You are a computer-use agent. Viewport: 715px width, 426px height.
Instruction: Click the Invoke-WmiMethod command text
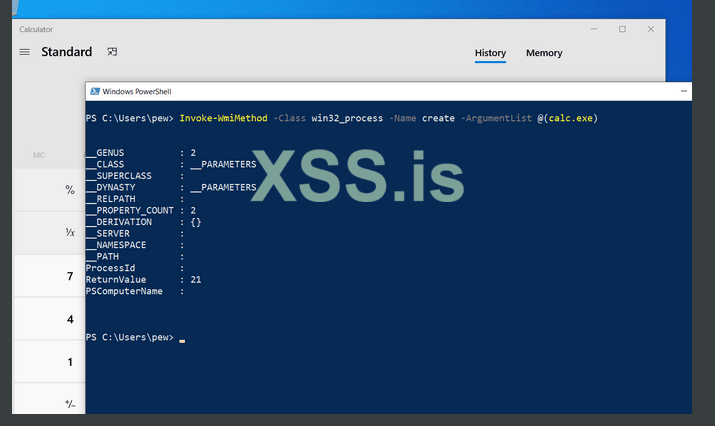[x=223, y=118]
